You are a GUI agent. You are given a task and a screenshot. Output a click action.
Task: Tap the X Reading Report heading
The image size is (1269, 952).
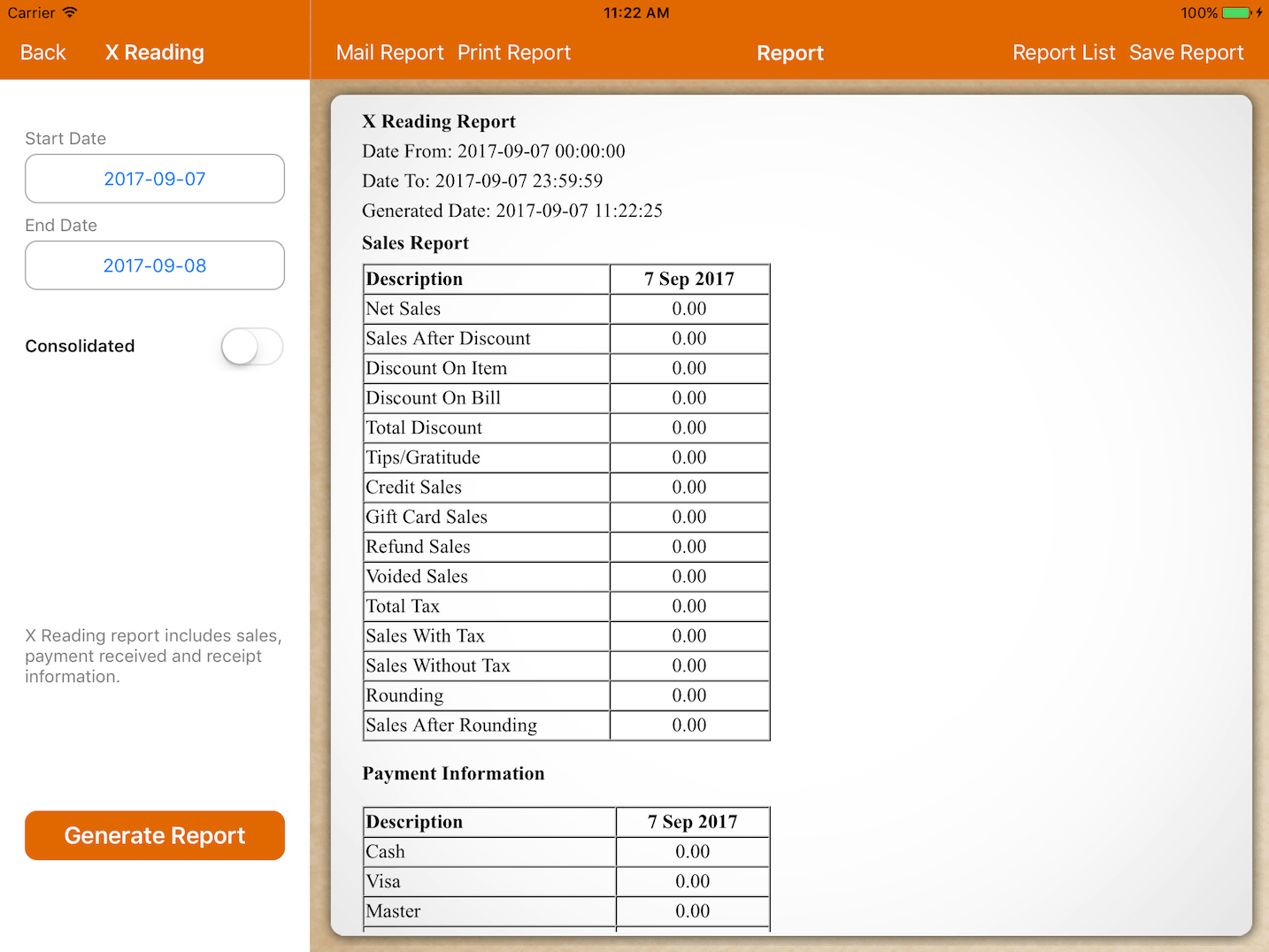439,121
